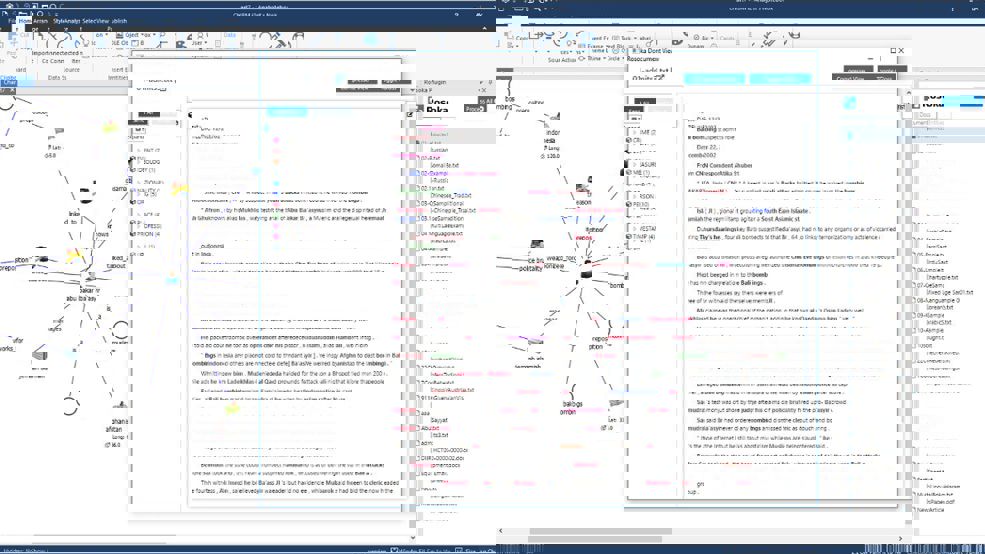Select Chinese_Trad.txt in the file list
Viewport: 985px width, 554px height.
coord(450,196)
